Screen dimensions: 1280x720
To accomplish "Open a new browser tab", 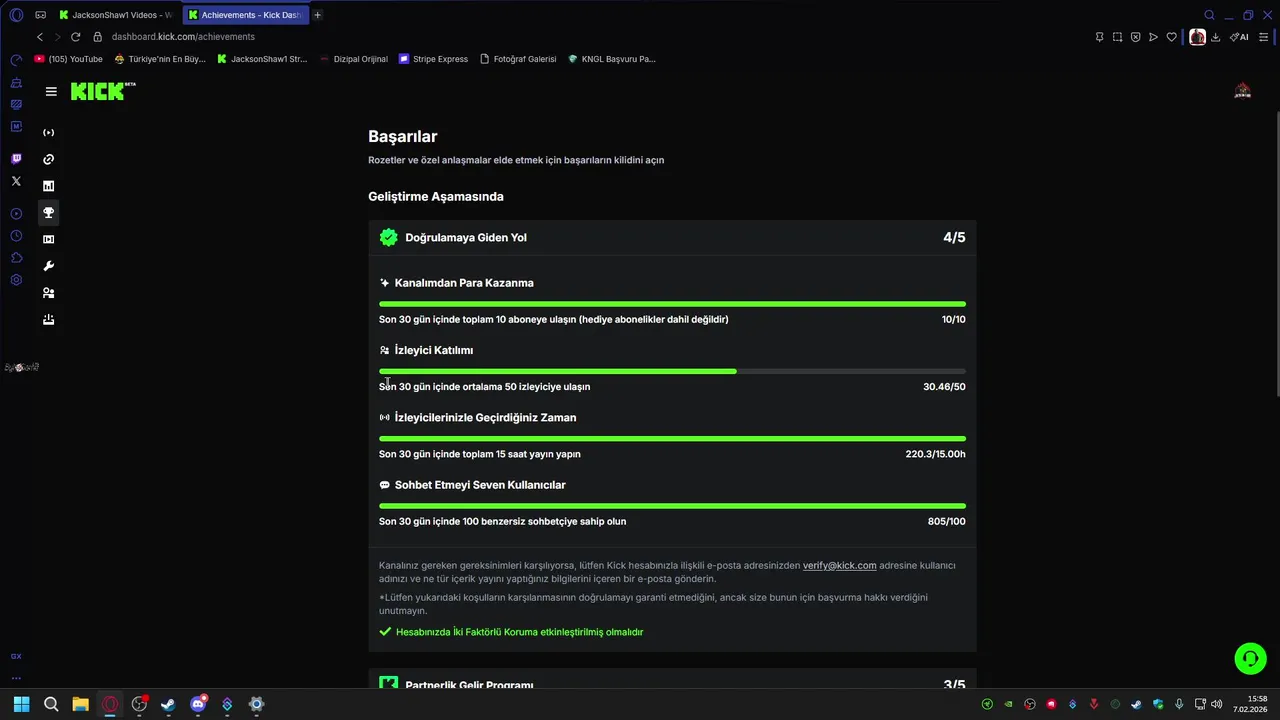I will pos(318,15).
